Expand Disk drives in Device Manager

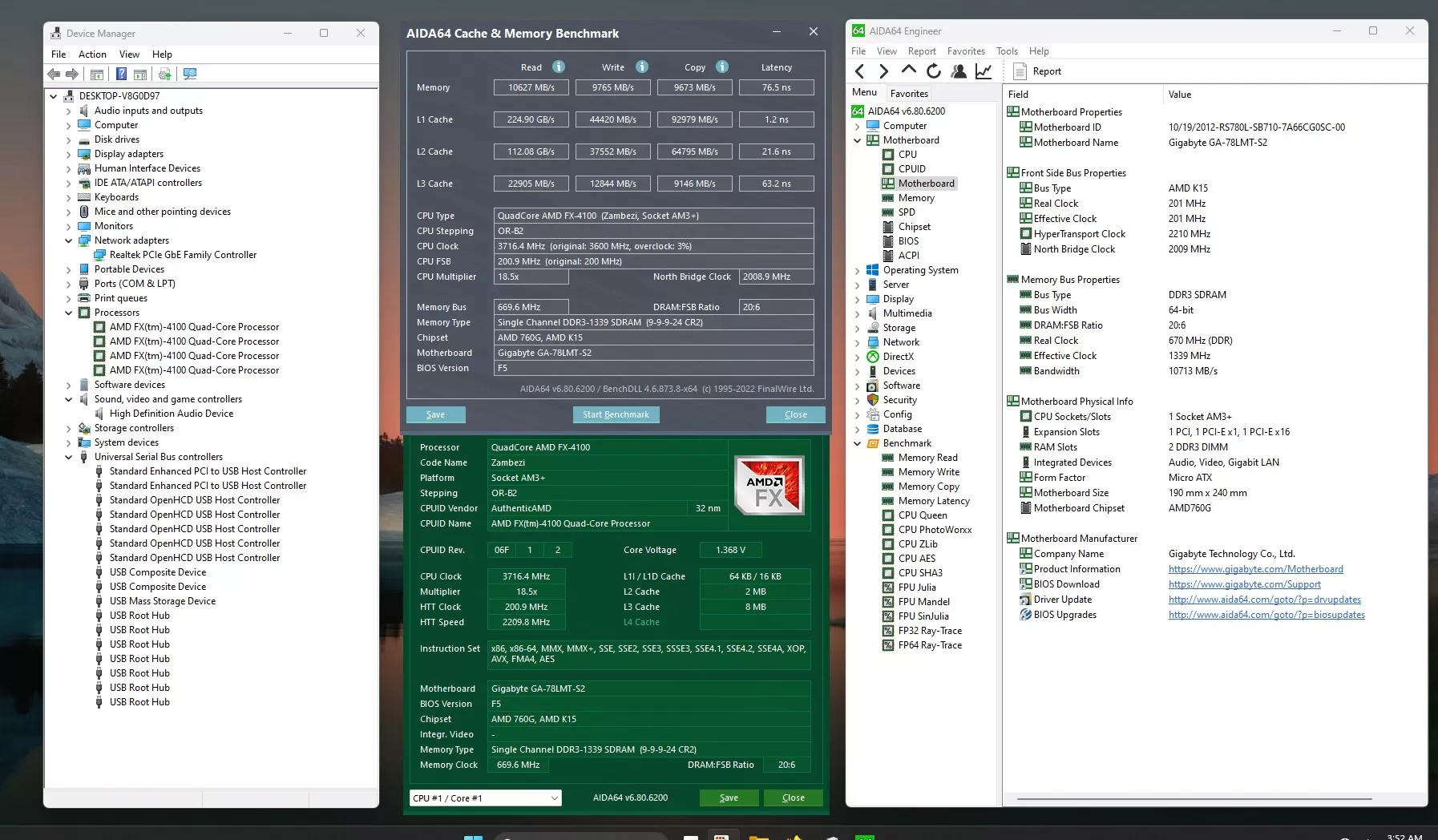click(68, 139)
